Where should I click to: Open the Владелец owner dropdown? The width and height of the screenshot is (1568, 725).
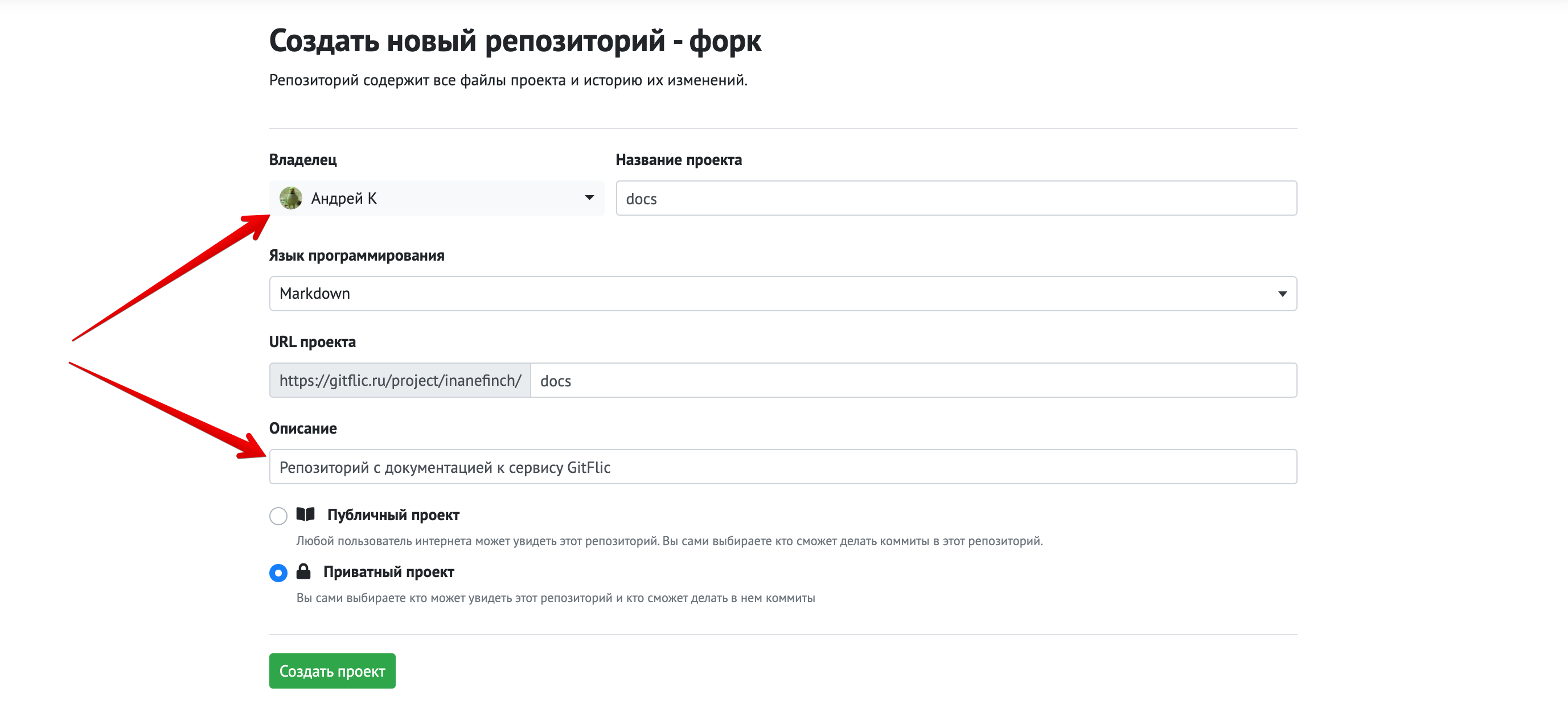click(x=437, y=198)
